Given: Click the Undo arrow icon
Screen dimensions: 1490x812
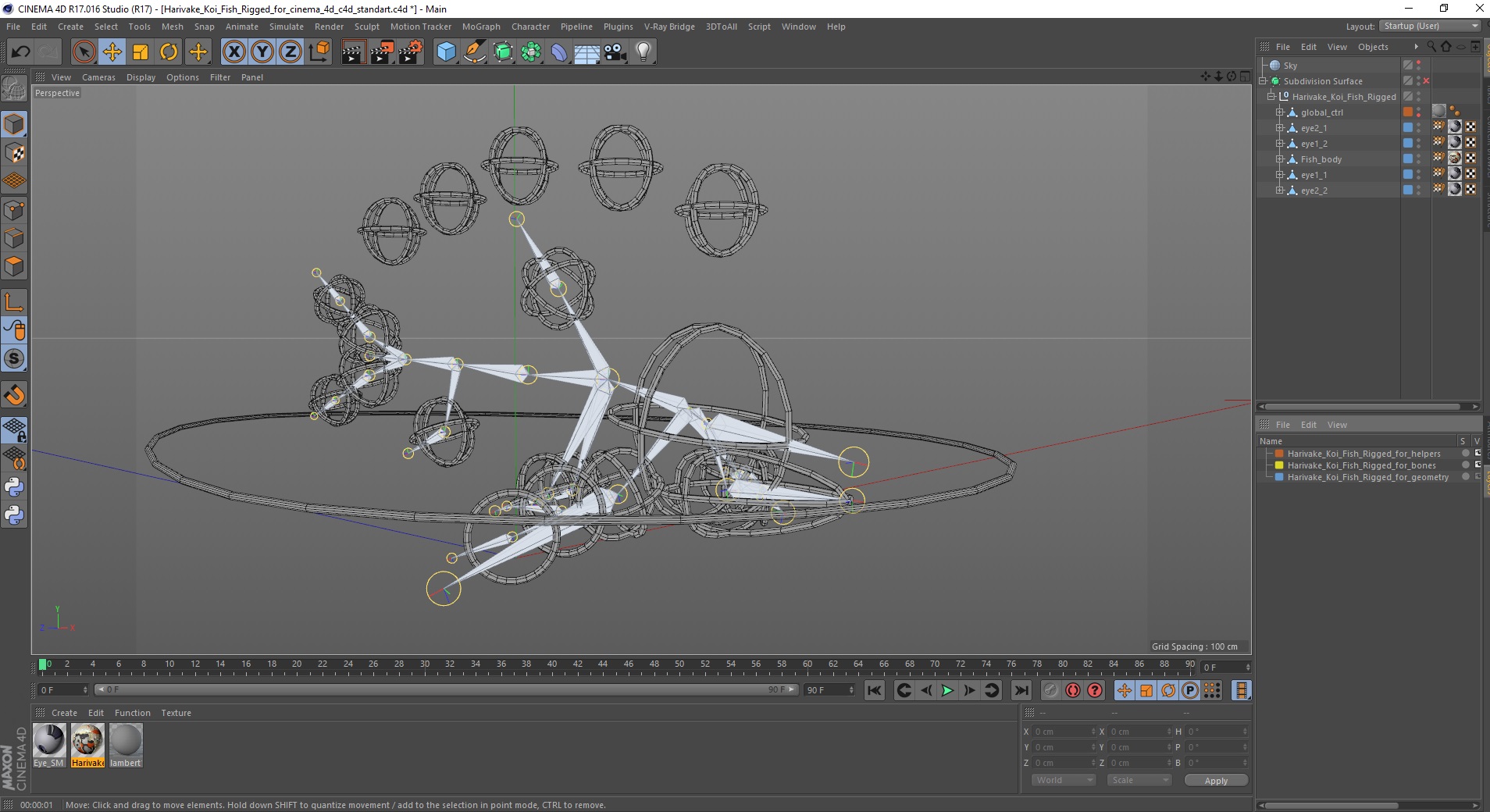Looking at the screenshot, I should 20,52.
